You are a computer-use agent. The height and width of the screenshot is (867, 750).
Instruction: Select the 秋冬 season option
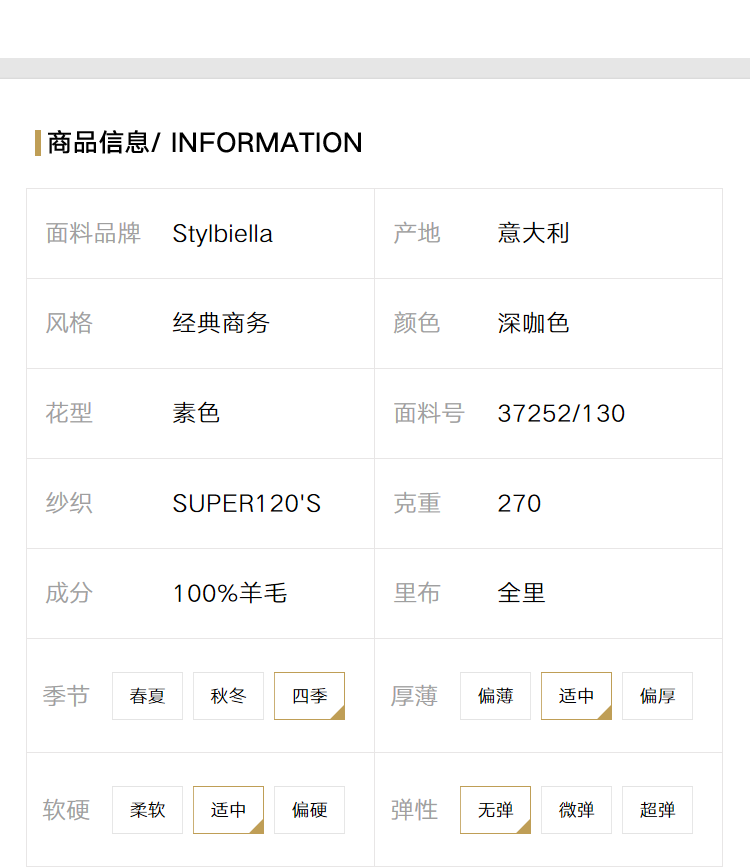point(228,696)
